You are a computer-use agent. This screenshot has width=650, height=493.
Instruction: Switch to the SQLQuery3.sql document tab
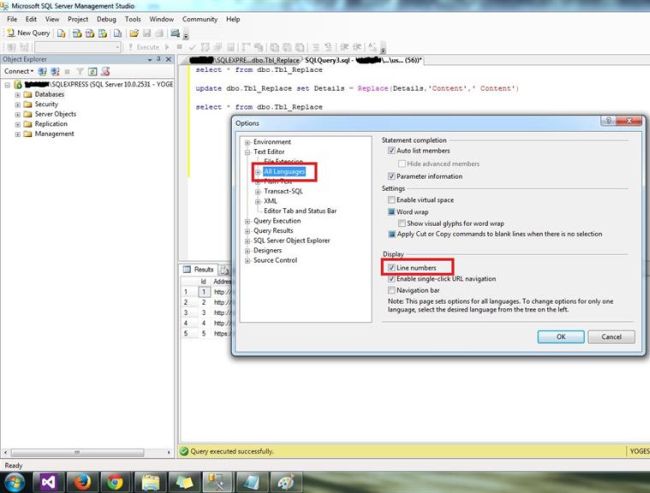point(363,61)
